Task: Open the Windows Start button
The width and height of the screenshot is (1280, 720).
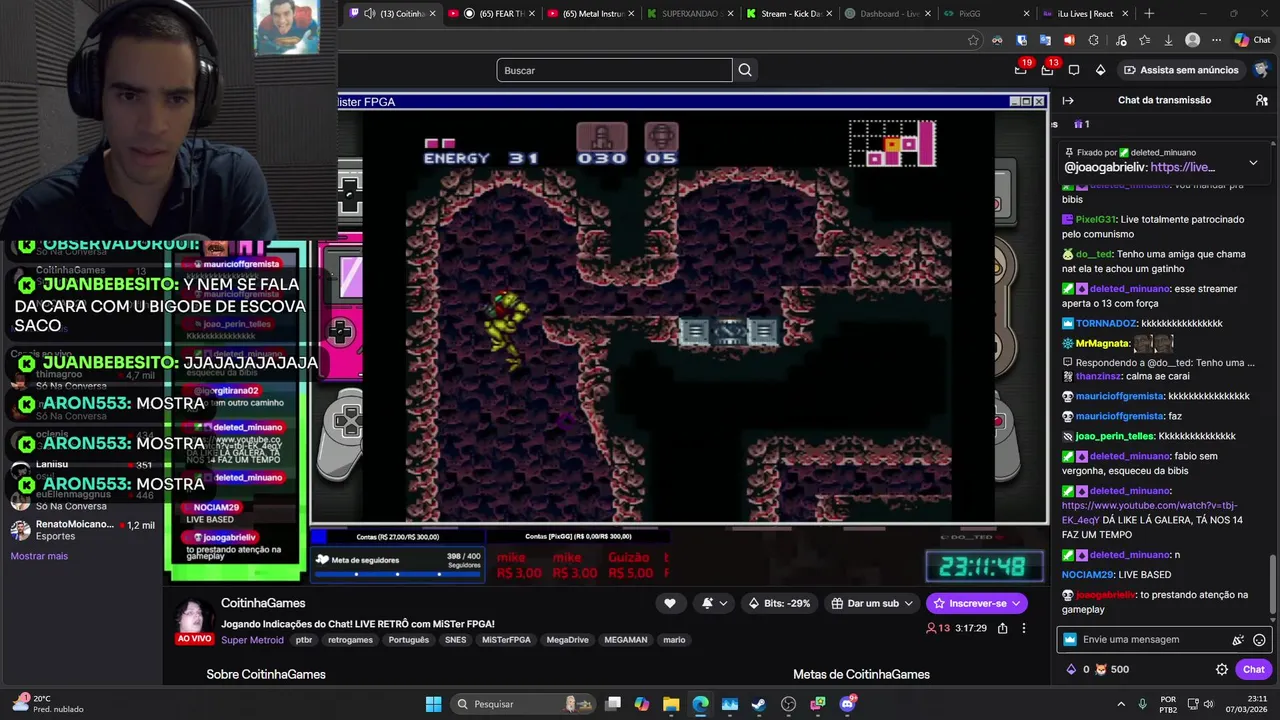Action: pyautogui.click(x=433, y=704)
